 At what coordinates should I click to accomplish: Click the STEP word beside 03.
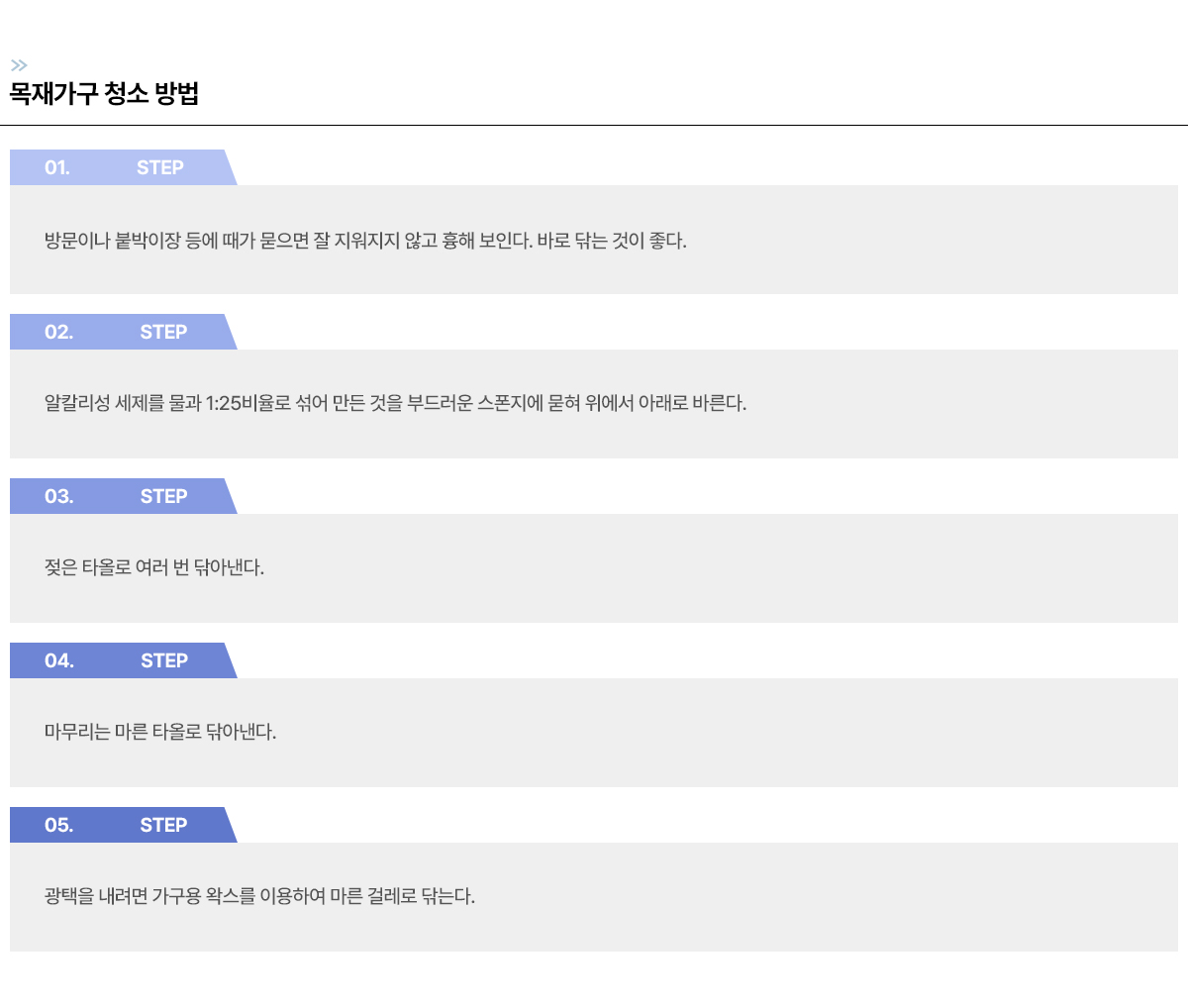[163, 496]
